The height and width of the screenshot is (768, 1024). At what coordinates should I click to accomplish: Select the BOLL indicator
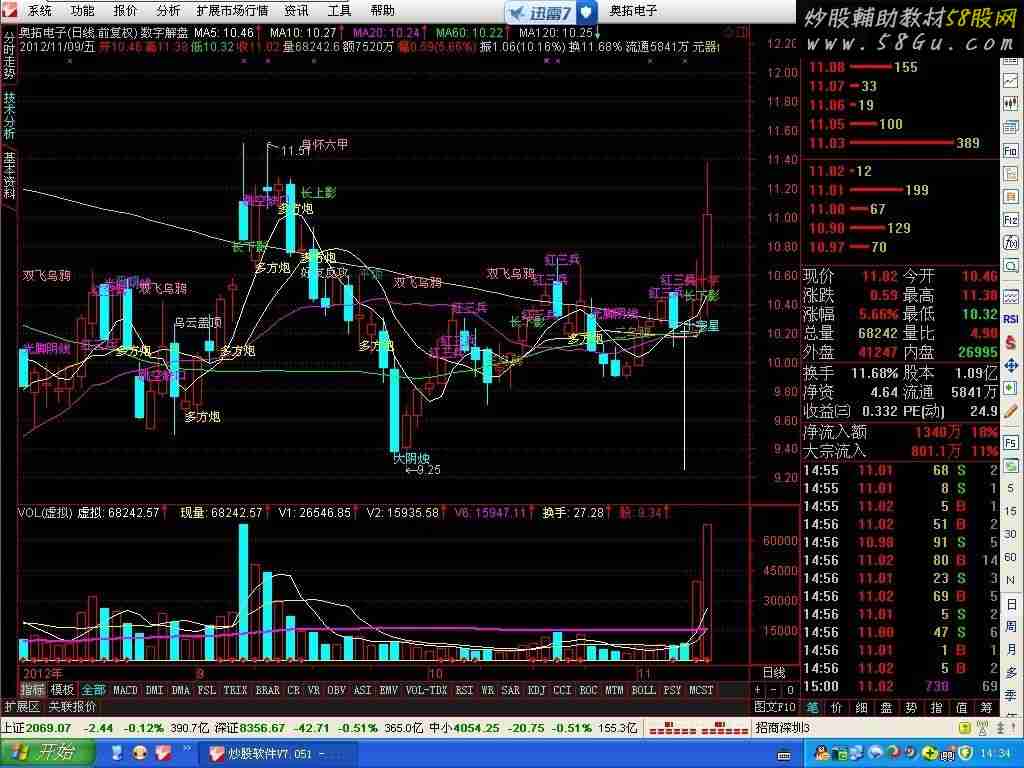pos(643,690)
